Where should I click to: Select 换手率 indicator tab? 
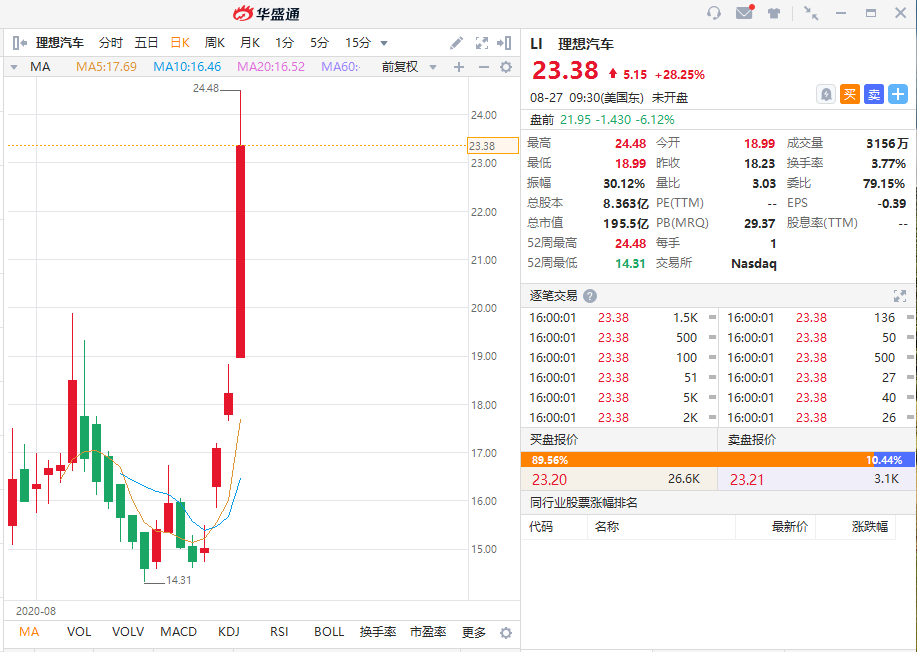378,632
